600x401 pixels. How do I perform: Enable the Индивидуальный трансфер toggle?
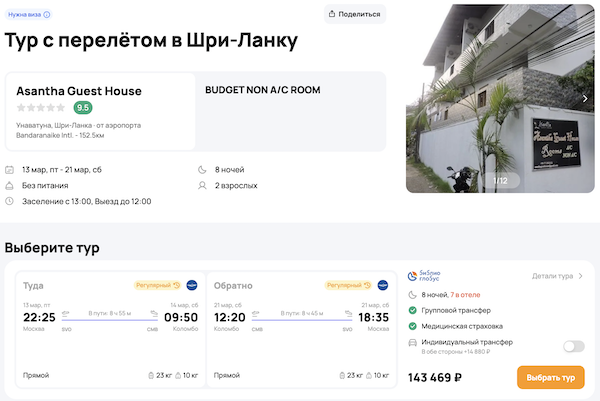tap(573, 346)
